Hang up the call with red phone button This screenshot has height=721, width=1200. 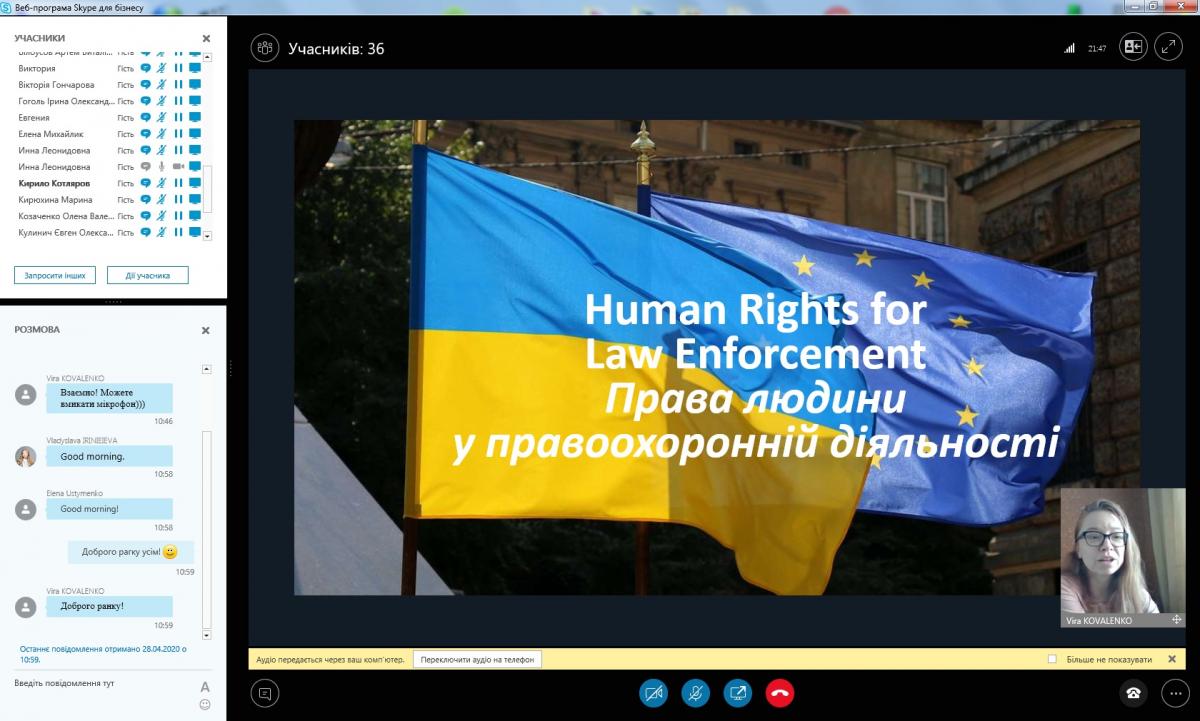tap(779, 692)
